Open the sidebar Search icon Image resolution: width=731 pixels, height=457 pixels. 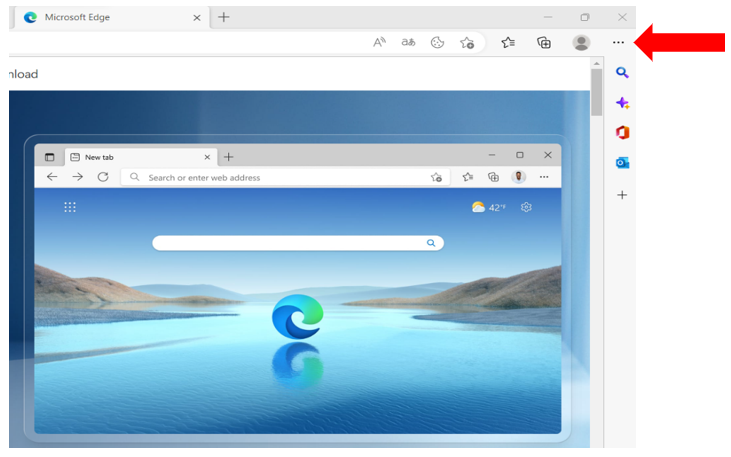click(x=622, y=72)
